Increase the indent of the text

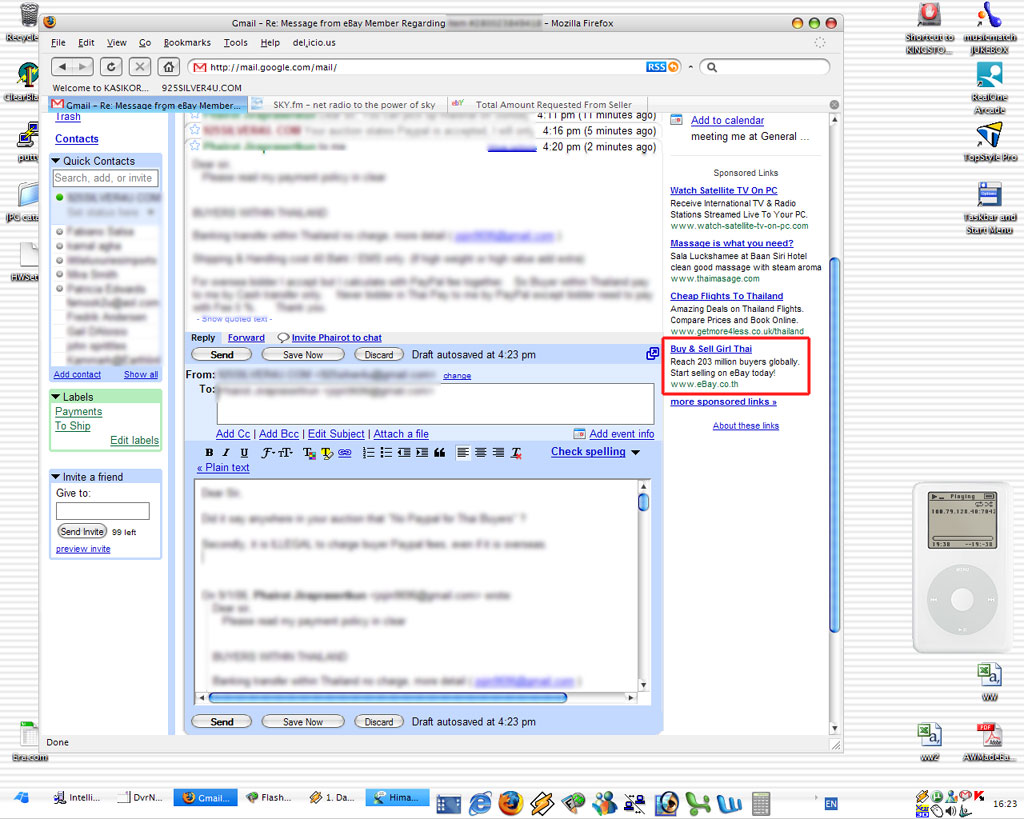point(422,453)
